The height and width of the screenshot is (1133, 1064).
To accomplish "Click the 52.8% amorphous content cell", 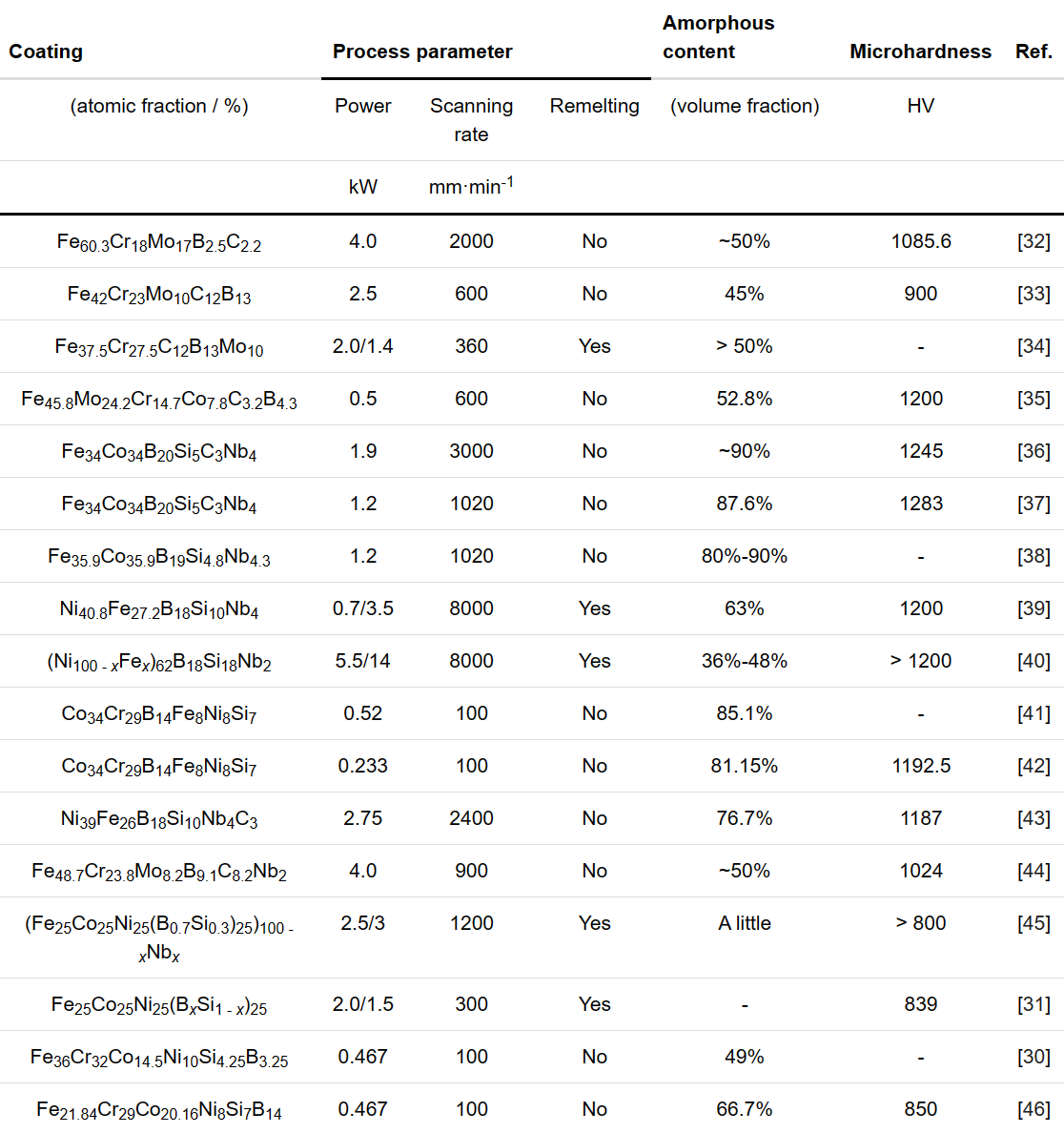I will [745, 399].
